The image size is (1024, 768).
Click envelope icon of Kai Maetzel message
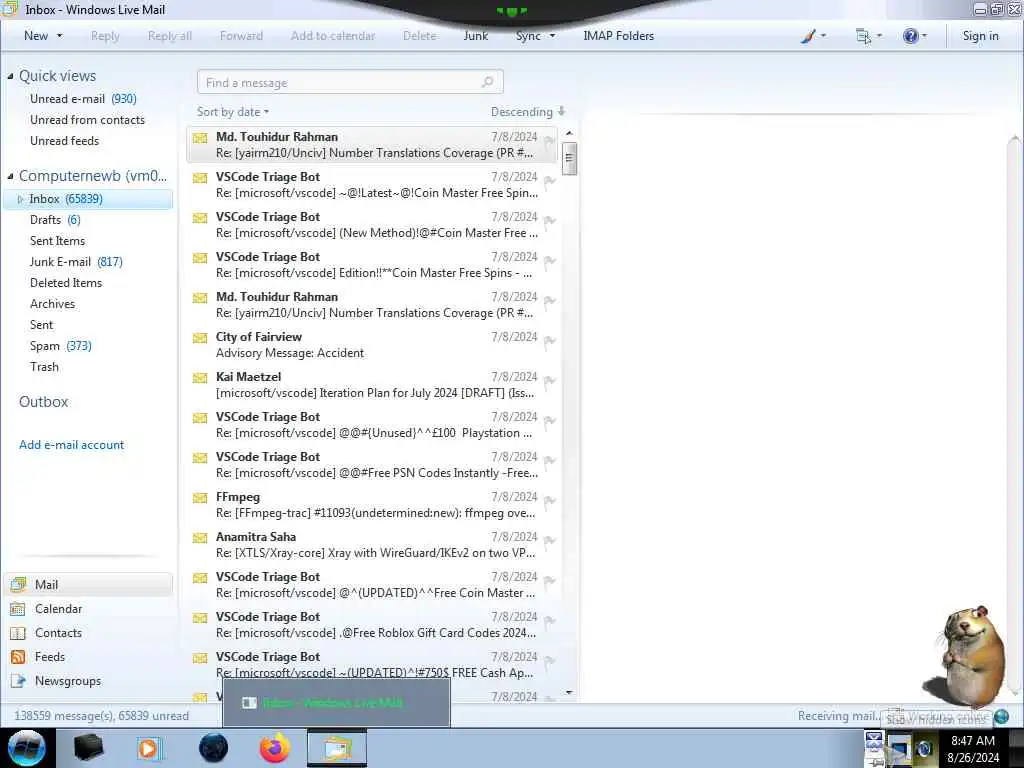coord(200,378)
